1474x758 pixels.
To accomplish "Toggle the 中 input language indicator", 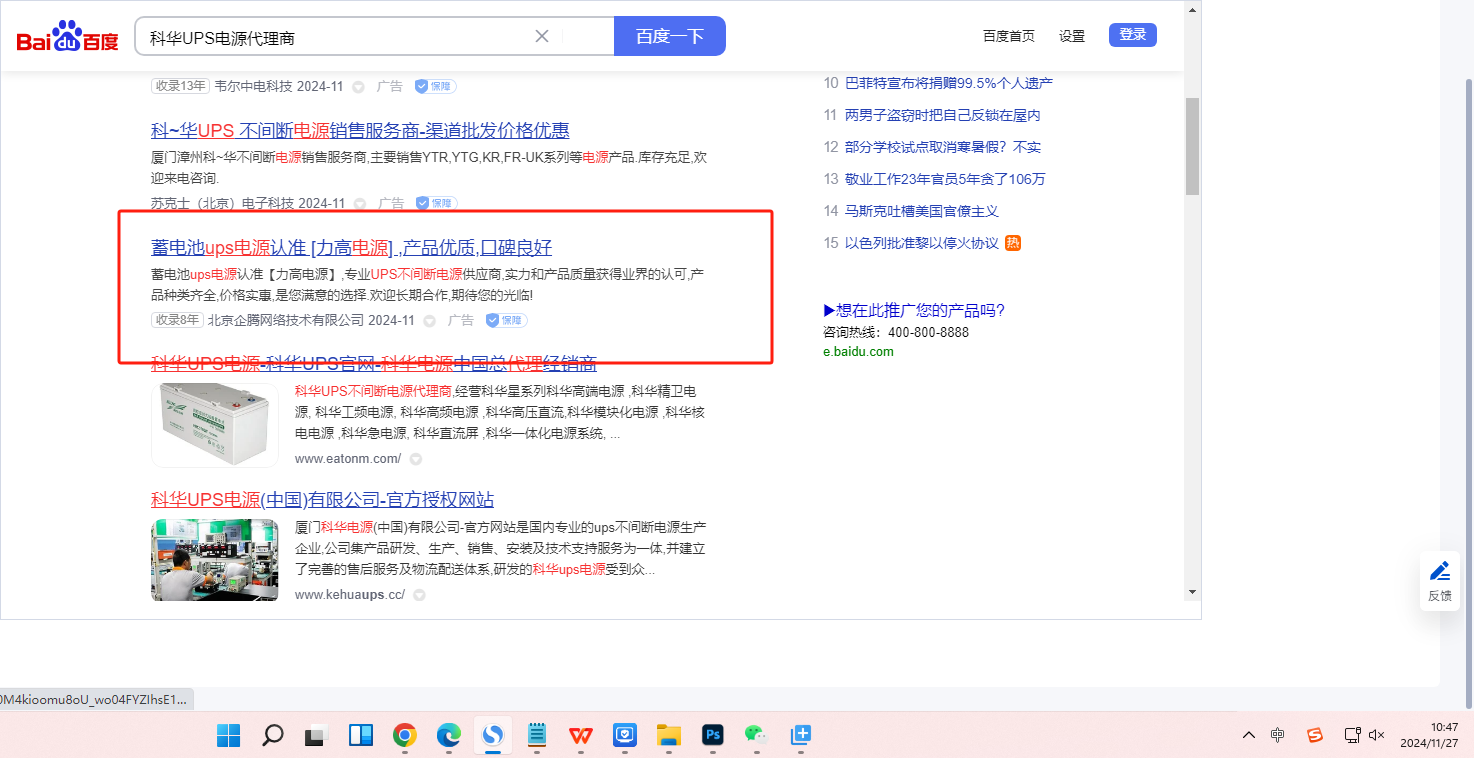I will [x=1277, y=735].
